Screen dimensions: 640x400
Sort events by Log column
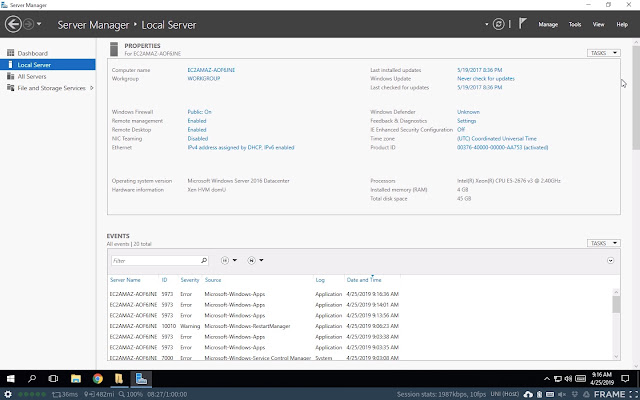[320, 280]
